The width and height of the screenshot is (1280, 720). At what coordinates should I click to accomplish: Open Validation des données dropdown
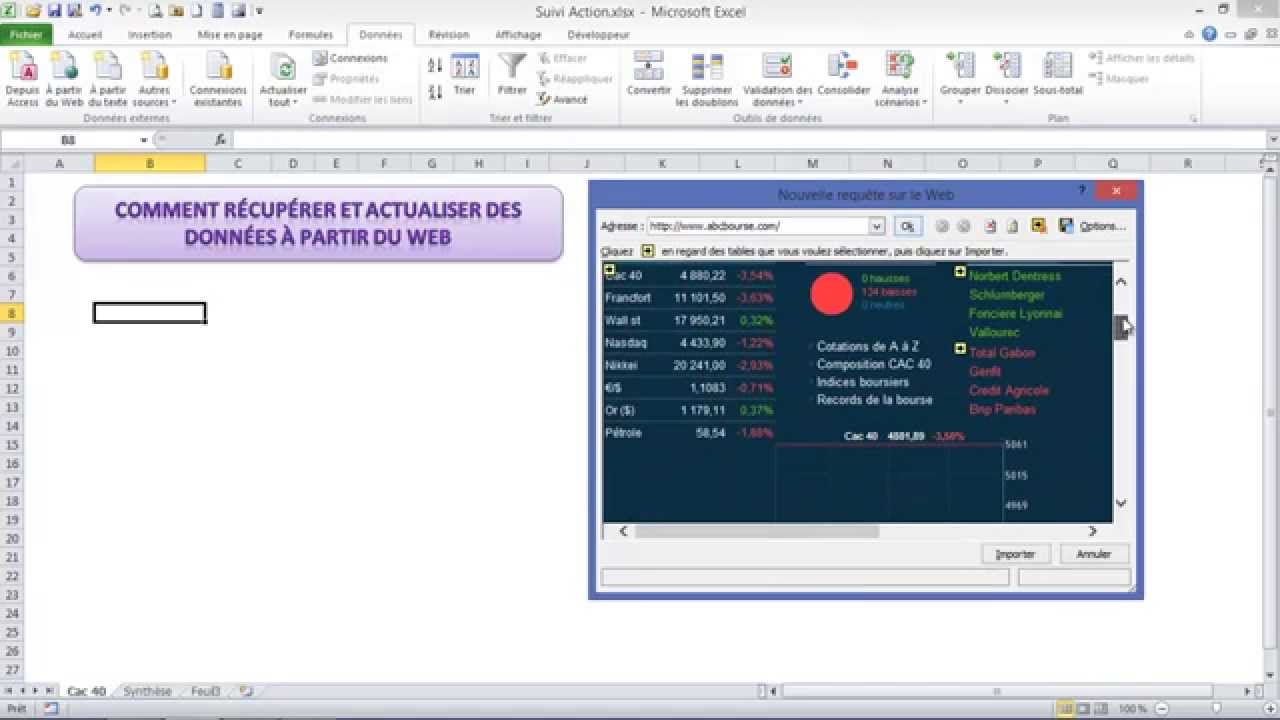coord(778,96)
